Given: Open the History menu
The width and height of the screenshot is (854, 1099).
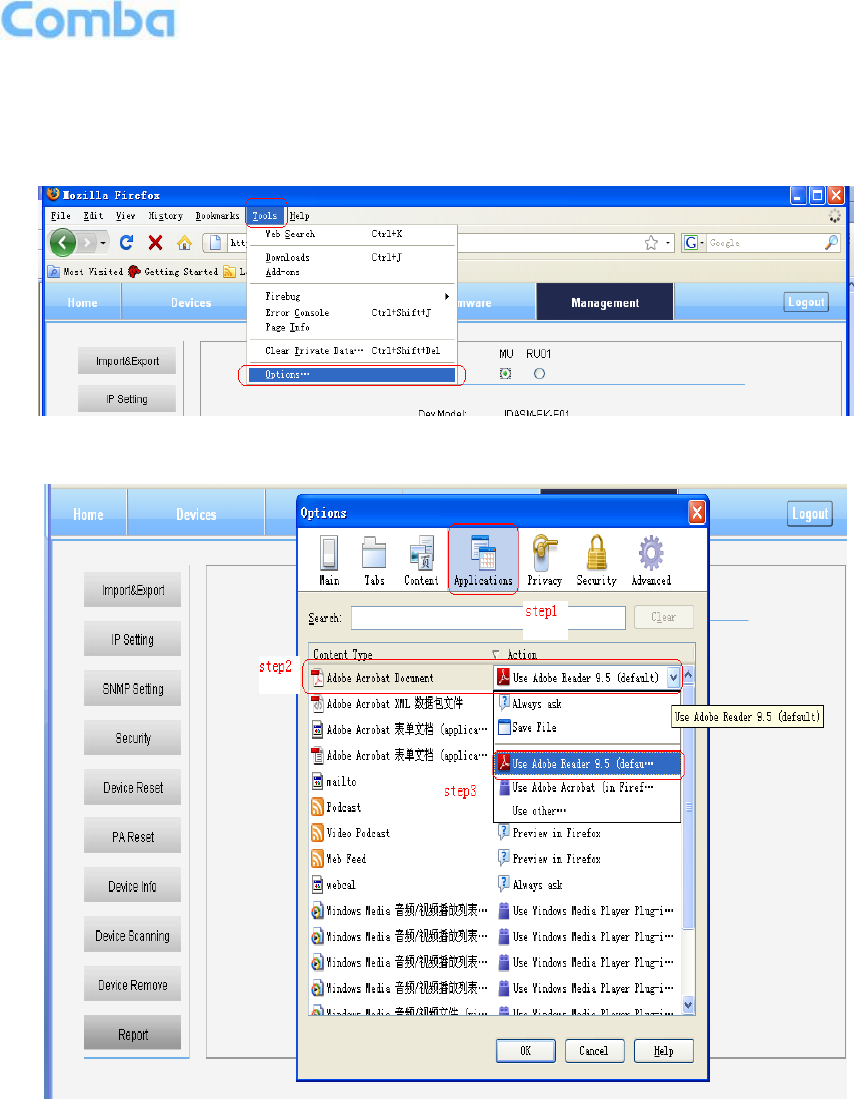Looking at the screenshot, I should [165, 216].
